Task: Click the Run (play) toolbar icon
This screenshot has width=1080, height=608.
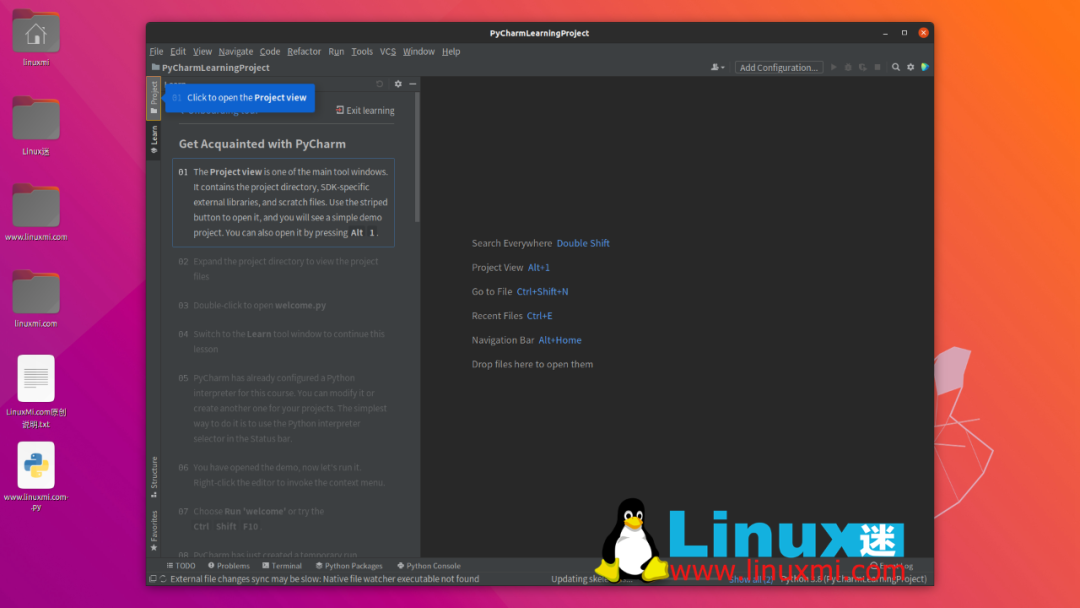Action: 833,67
